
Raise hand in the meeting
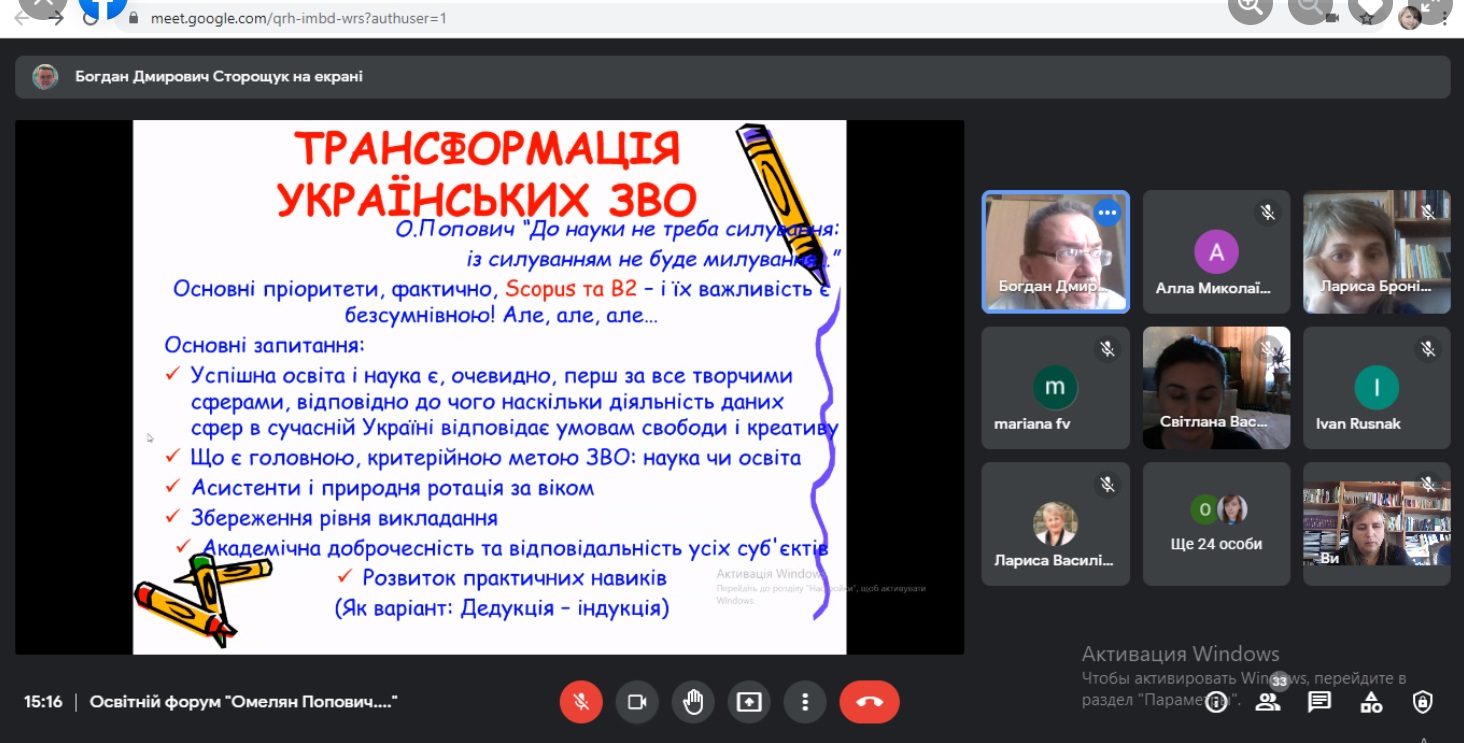pos(693,702)
